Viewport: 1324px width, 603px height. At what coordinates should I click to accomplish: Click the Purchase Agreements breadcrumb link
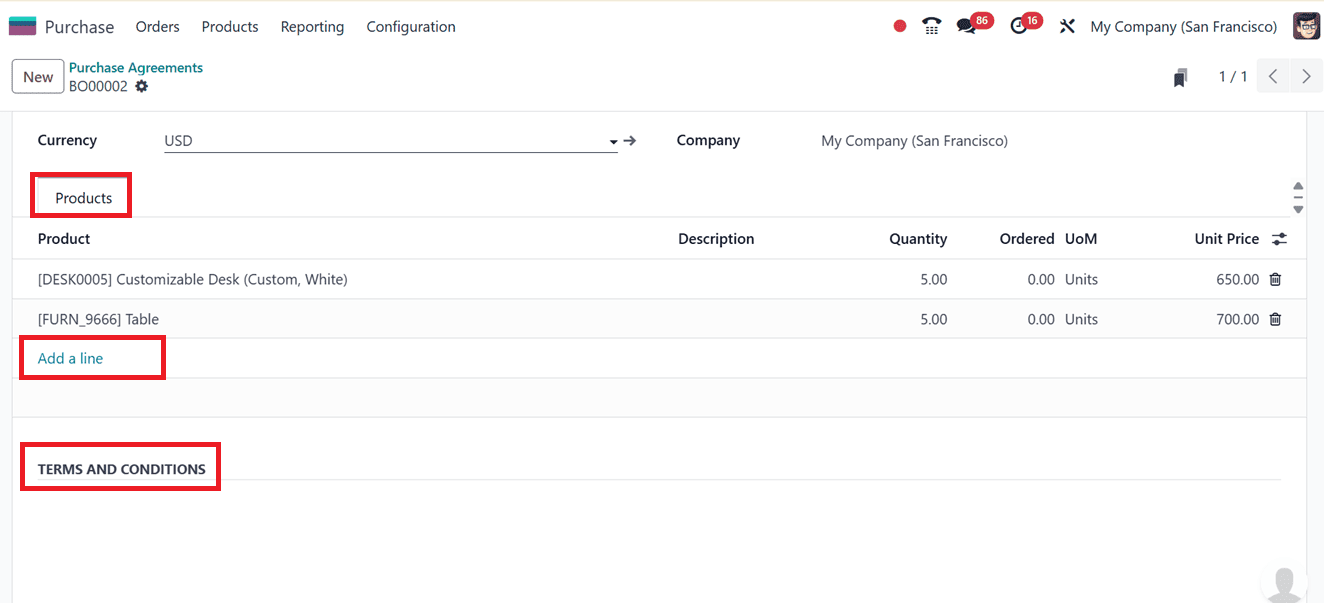tap(135, 67)
